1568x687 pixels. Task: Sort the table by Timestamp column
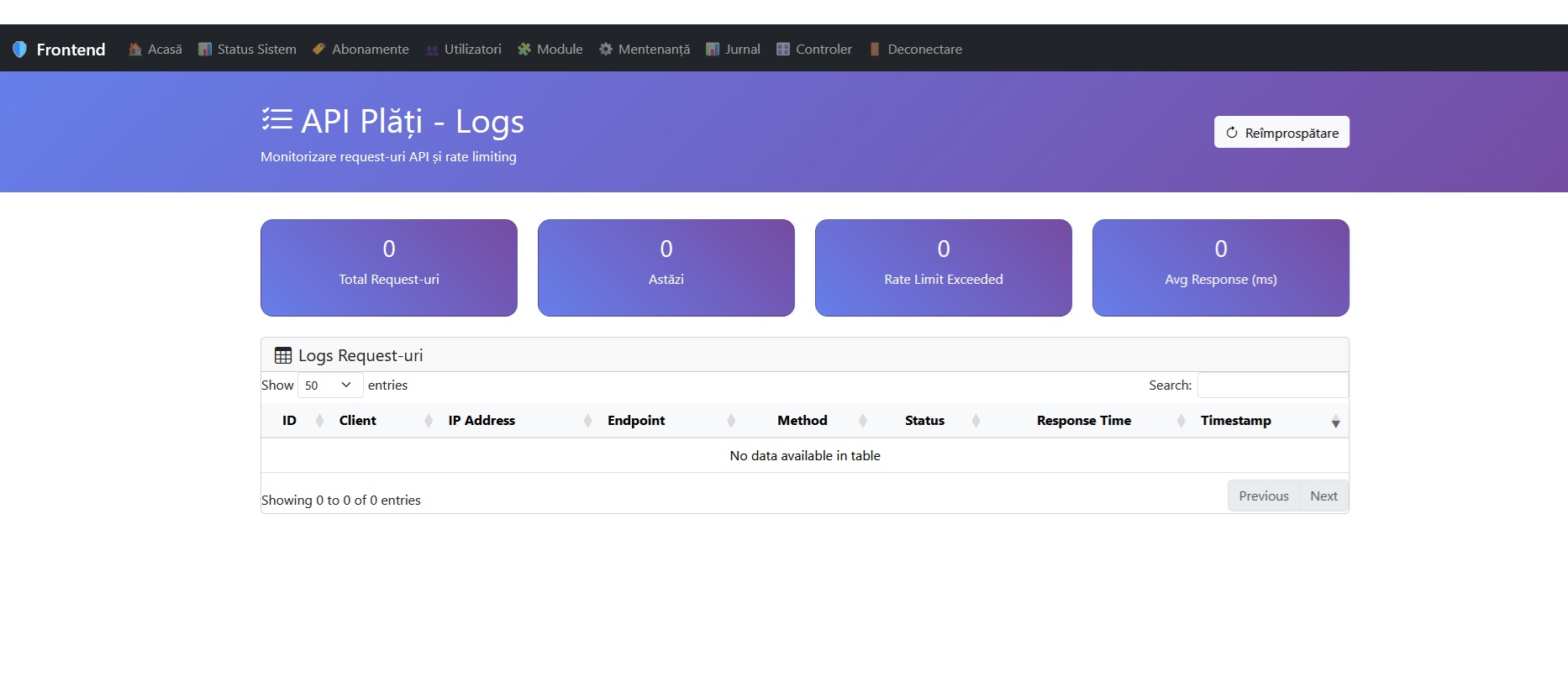click(x=1235, y=421)
